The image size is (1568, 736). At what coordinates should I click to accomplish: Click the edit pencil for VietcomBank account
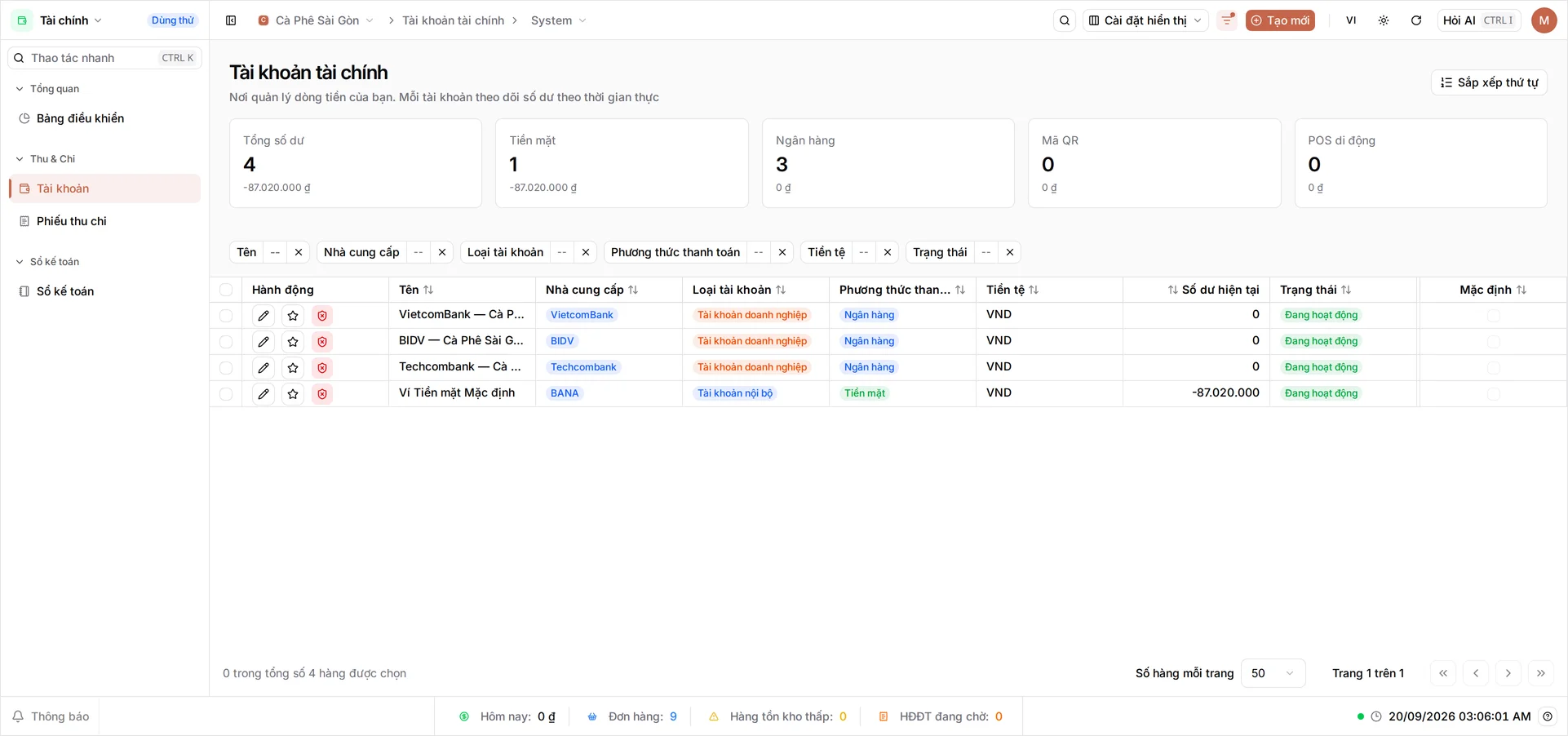[264, 316]
